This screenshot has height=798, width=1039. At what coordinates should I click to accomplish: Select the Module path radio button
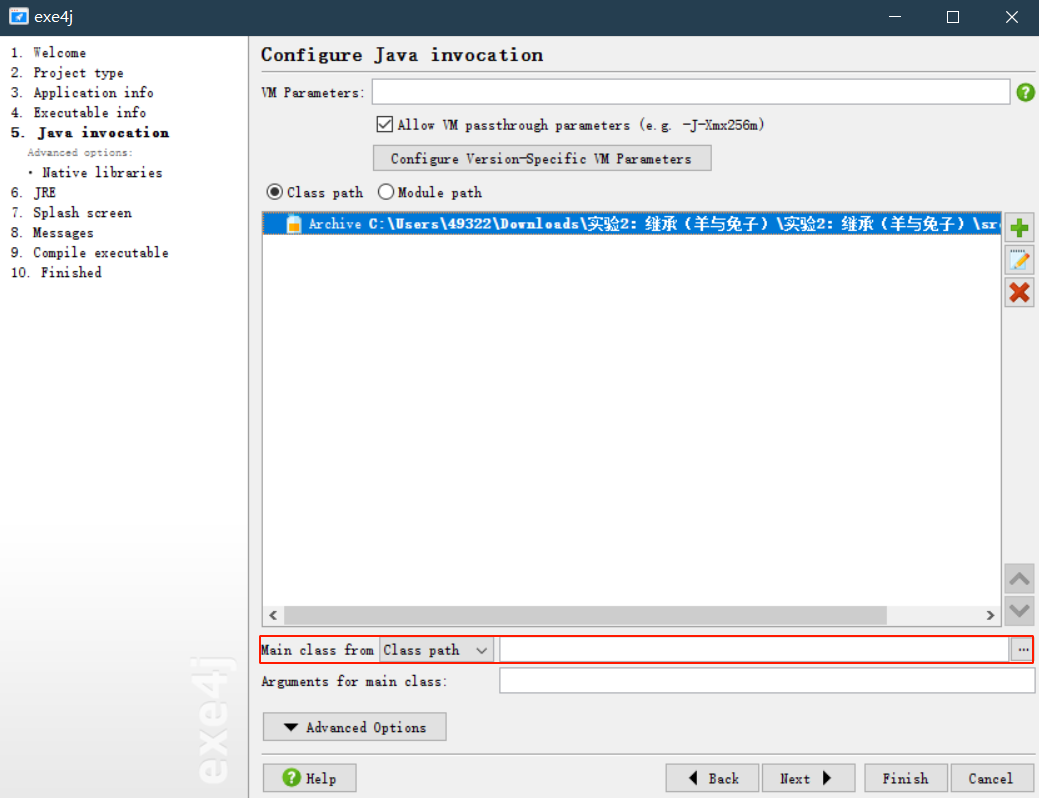[x=386, y=192]
